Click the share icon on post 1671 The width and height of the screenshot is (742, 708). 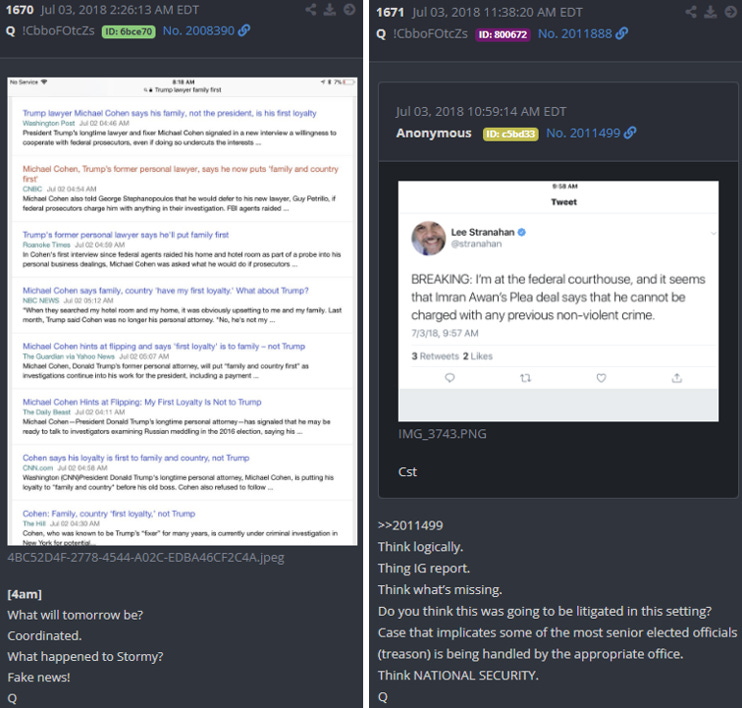691,12
